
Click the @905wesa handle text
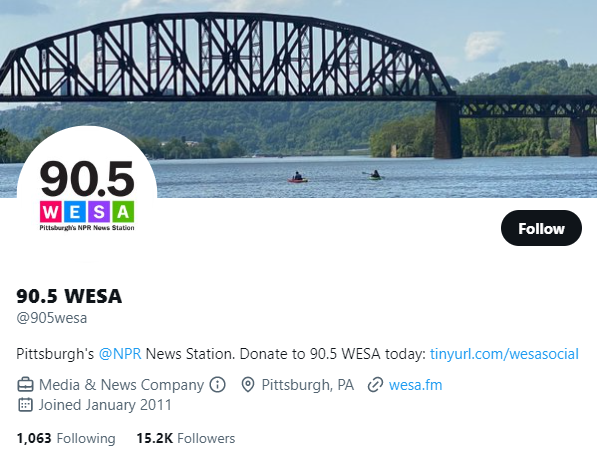52,318
